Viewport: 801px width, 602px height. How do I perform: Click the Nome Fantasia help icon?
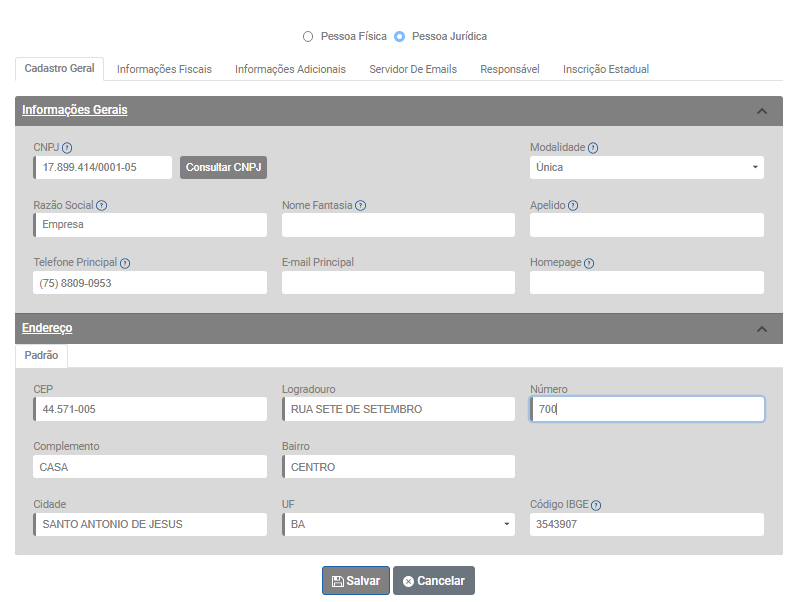[361, 206]
